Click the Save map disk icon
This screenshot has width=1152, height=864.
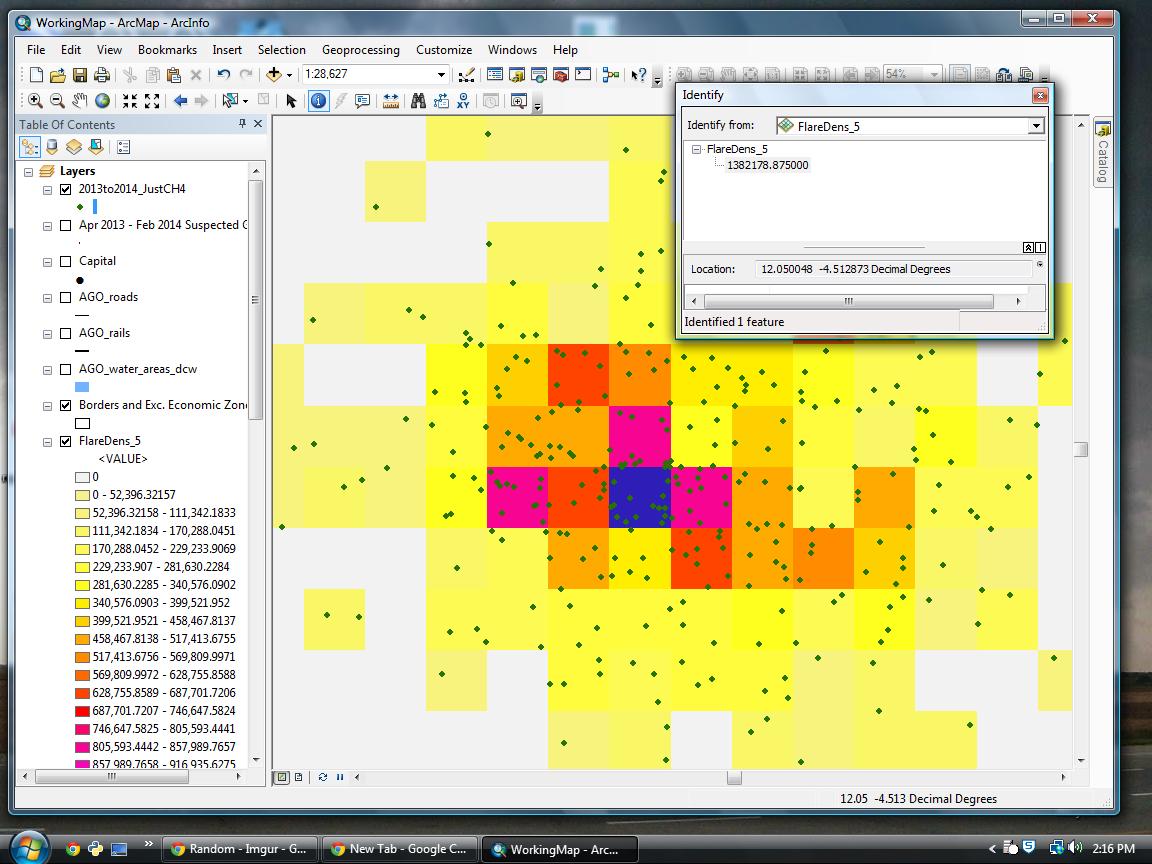(79, 75)
